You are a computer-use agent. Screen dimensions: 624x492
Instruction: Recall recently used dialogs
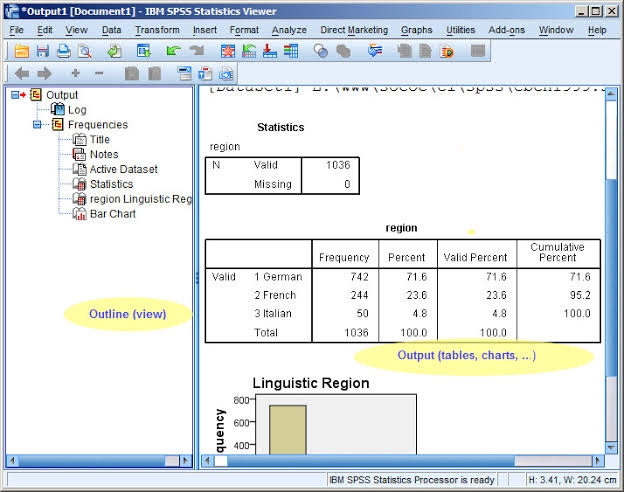point(144,51)
